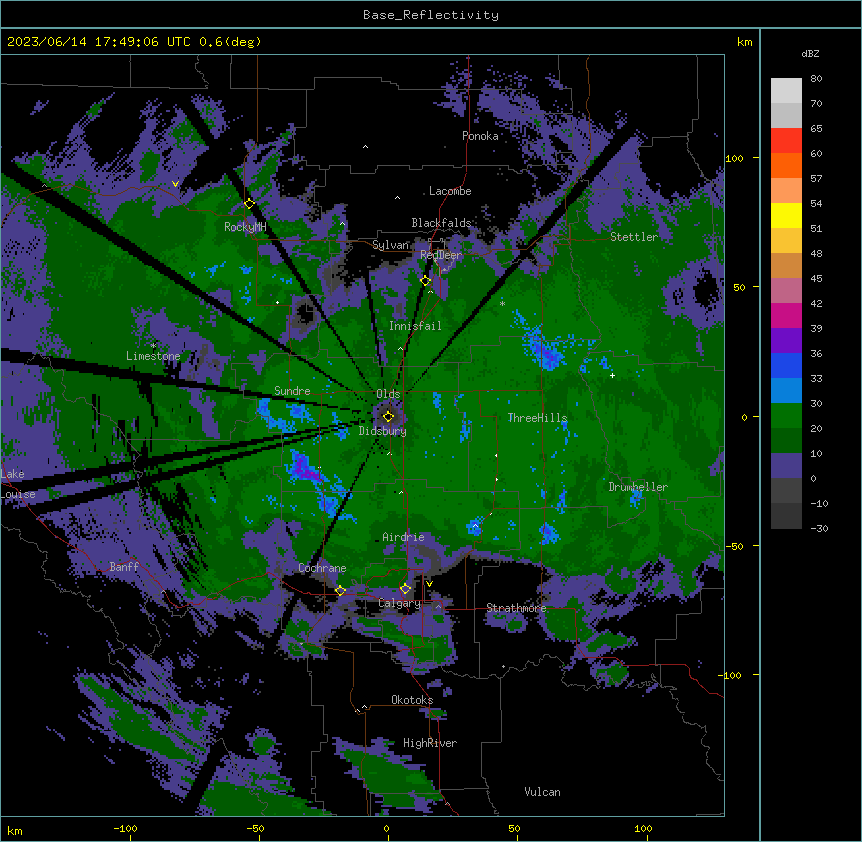Click the Didsbury town label
Viewport: 862px width, 842px height.
[x=383, y=431]
